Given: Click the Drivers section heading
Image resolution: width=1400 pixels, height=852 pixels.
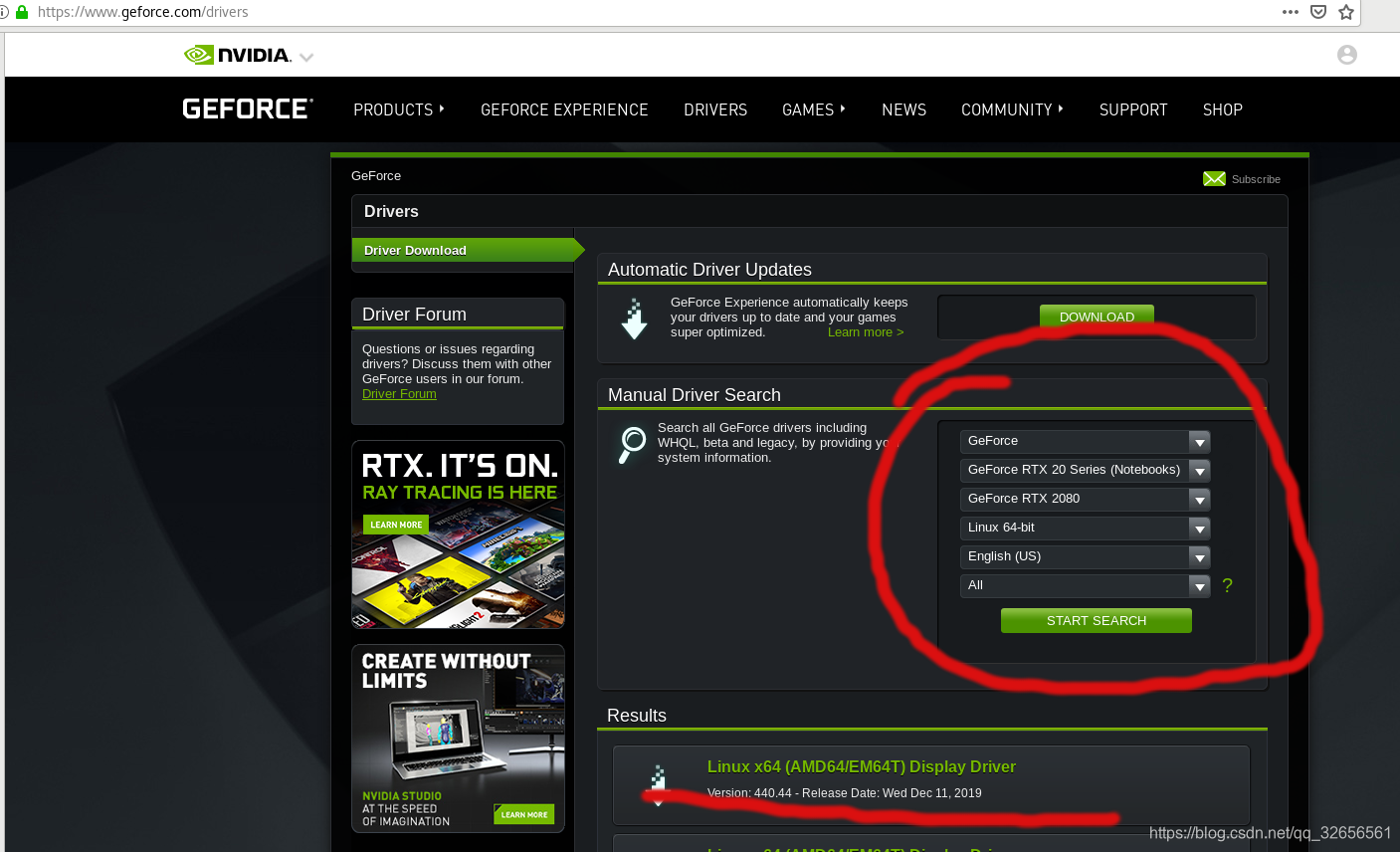Looking at the screenshot, I should 391,211.
